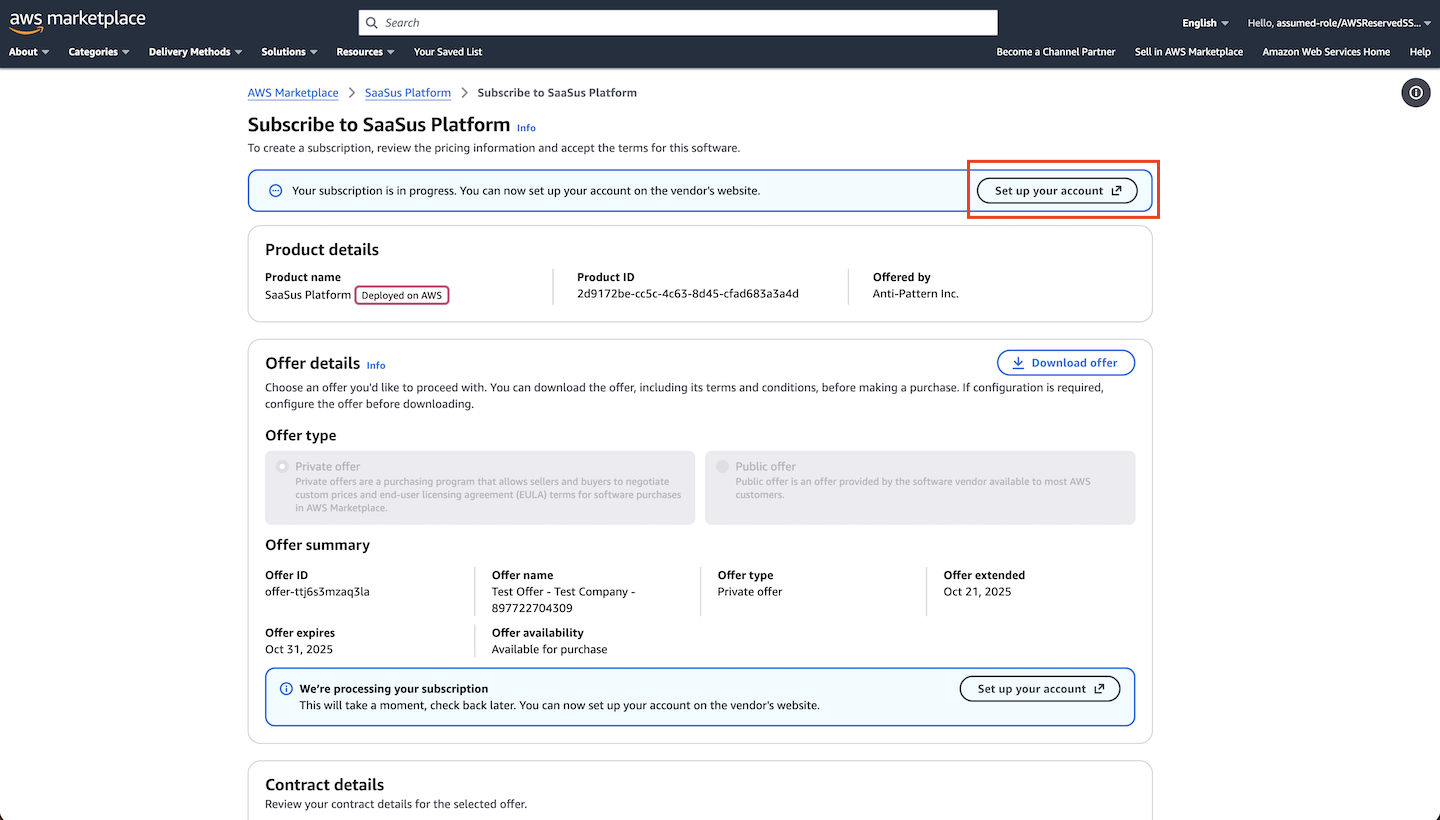Open the Categories dropdown

pyautogui.click(x=98, y=52)
